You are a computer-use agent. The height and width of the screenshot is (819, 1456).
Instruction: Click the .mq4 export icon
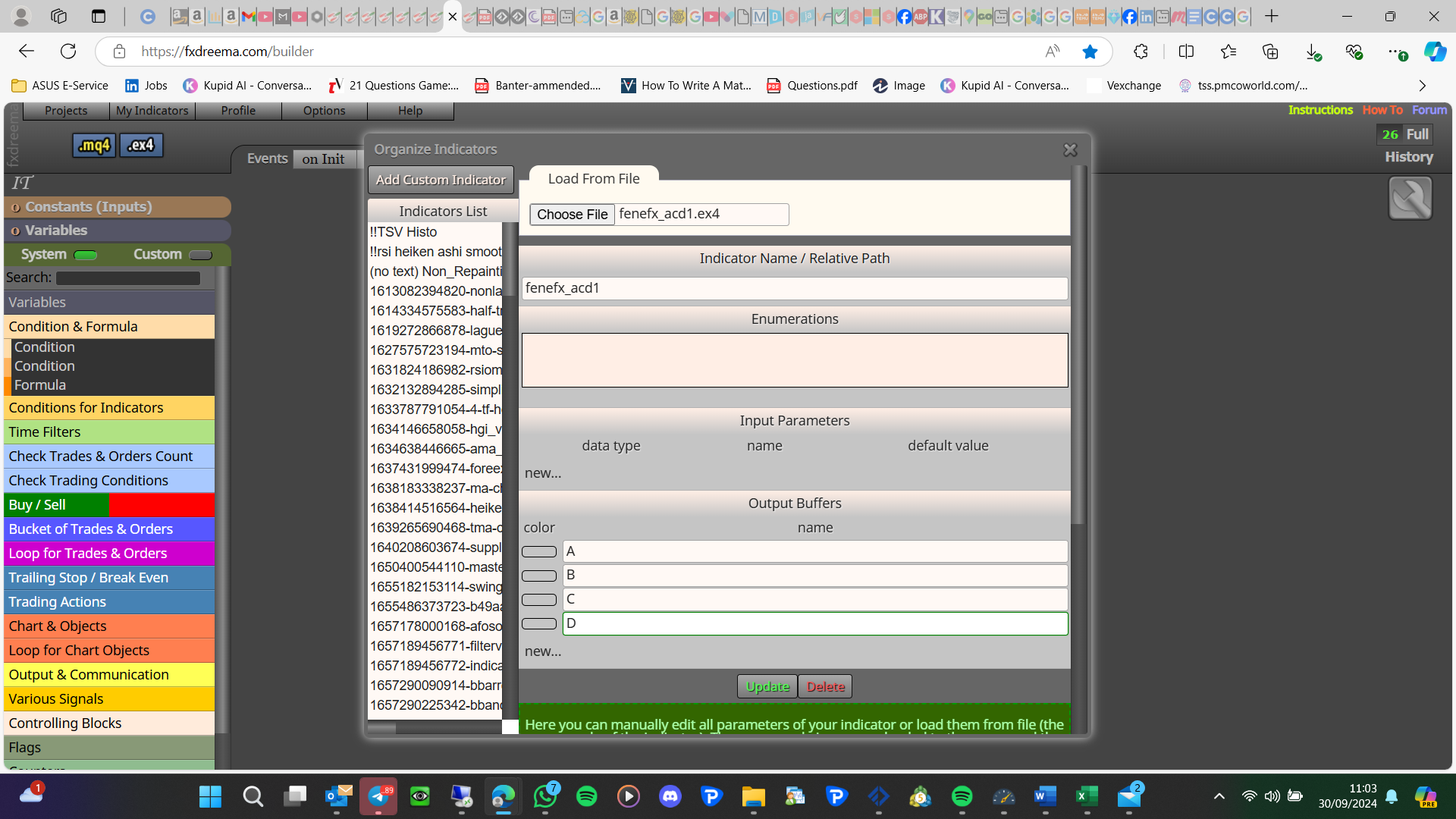[x=94, y=145]
